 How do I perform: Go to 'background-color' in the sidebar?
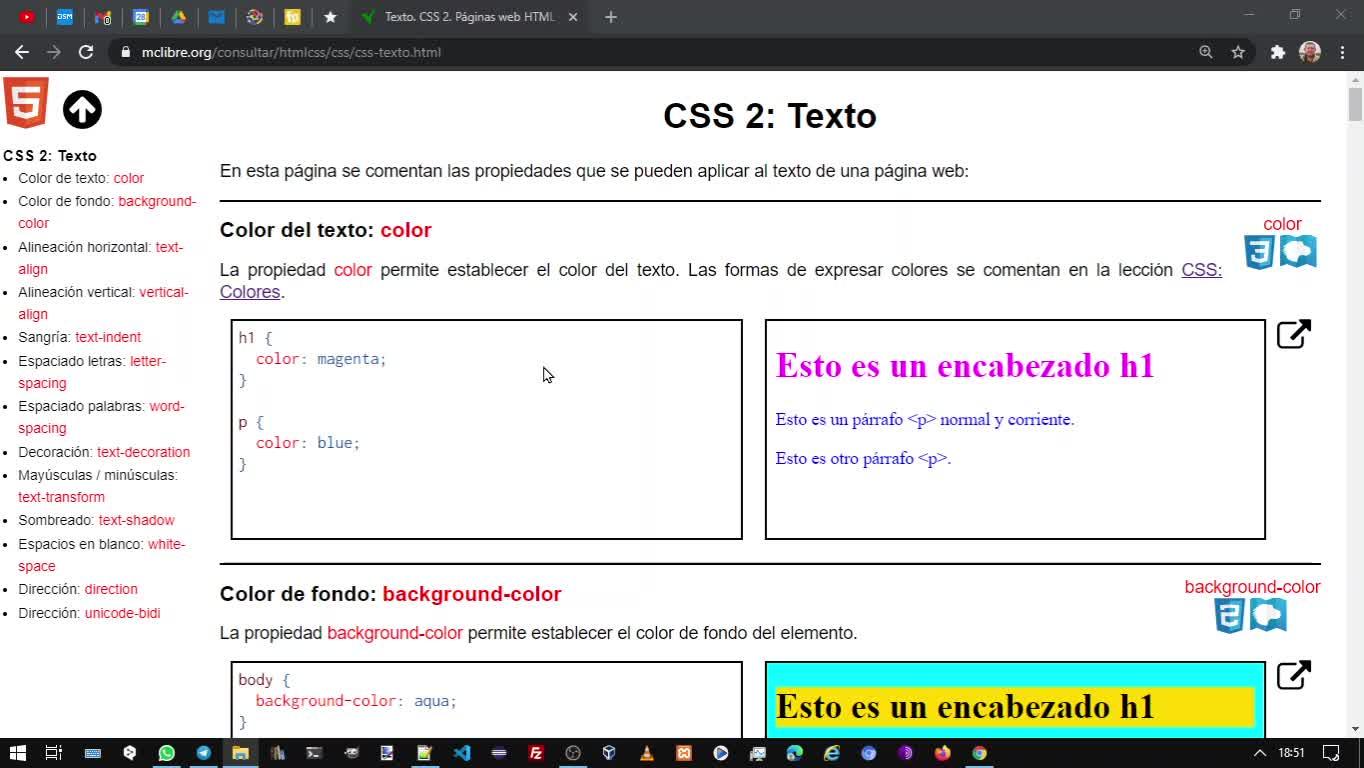[x=107, y=212]
